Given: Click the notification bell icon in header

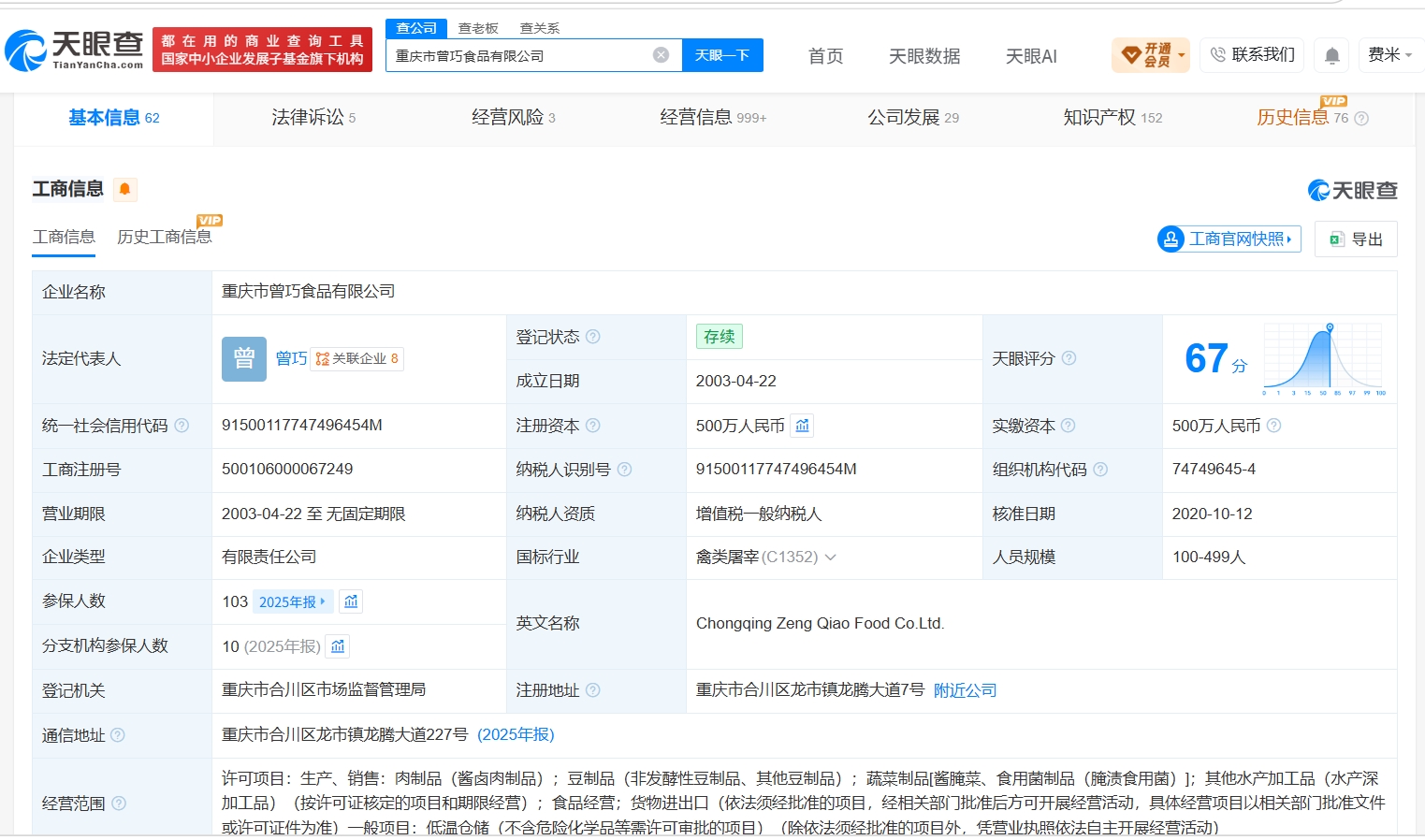Looking at the screenshot, I should [1332, 55].
